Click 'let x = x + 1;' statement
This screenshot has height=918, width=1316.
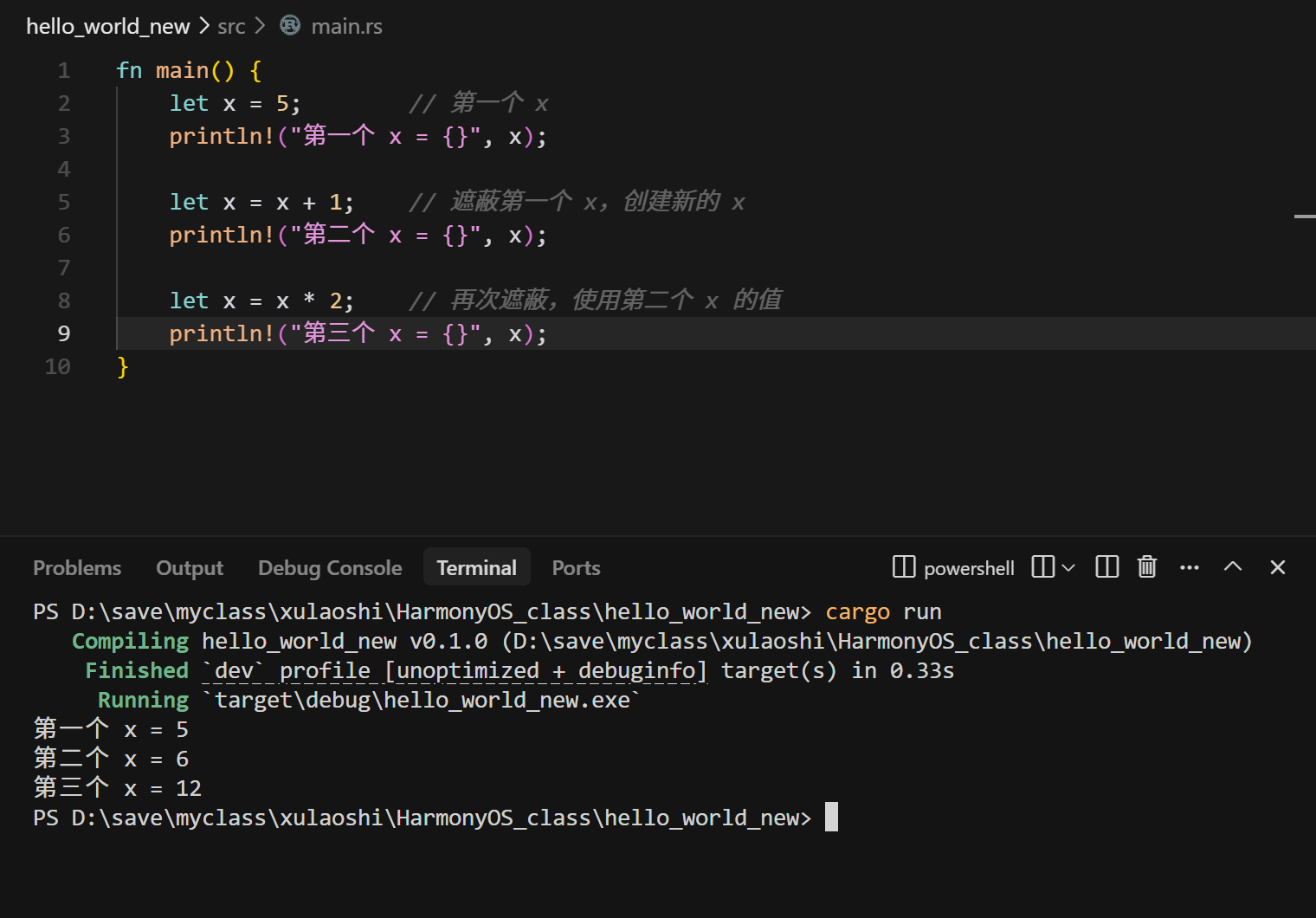pos(261,202)
